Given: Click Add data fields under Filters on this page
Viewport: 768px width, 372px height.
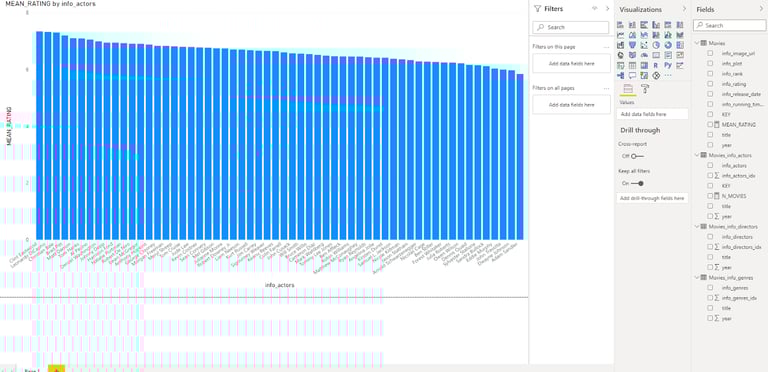Looking at the screenshot, I should point(572,64).
